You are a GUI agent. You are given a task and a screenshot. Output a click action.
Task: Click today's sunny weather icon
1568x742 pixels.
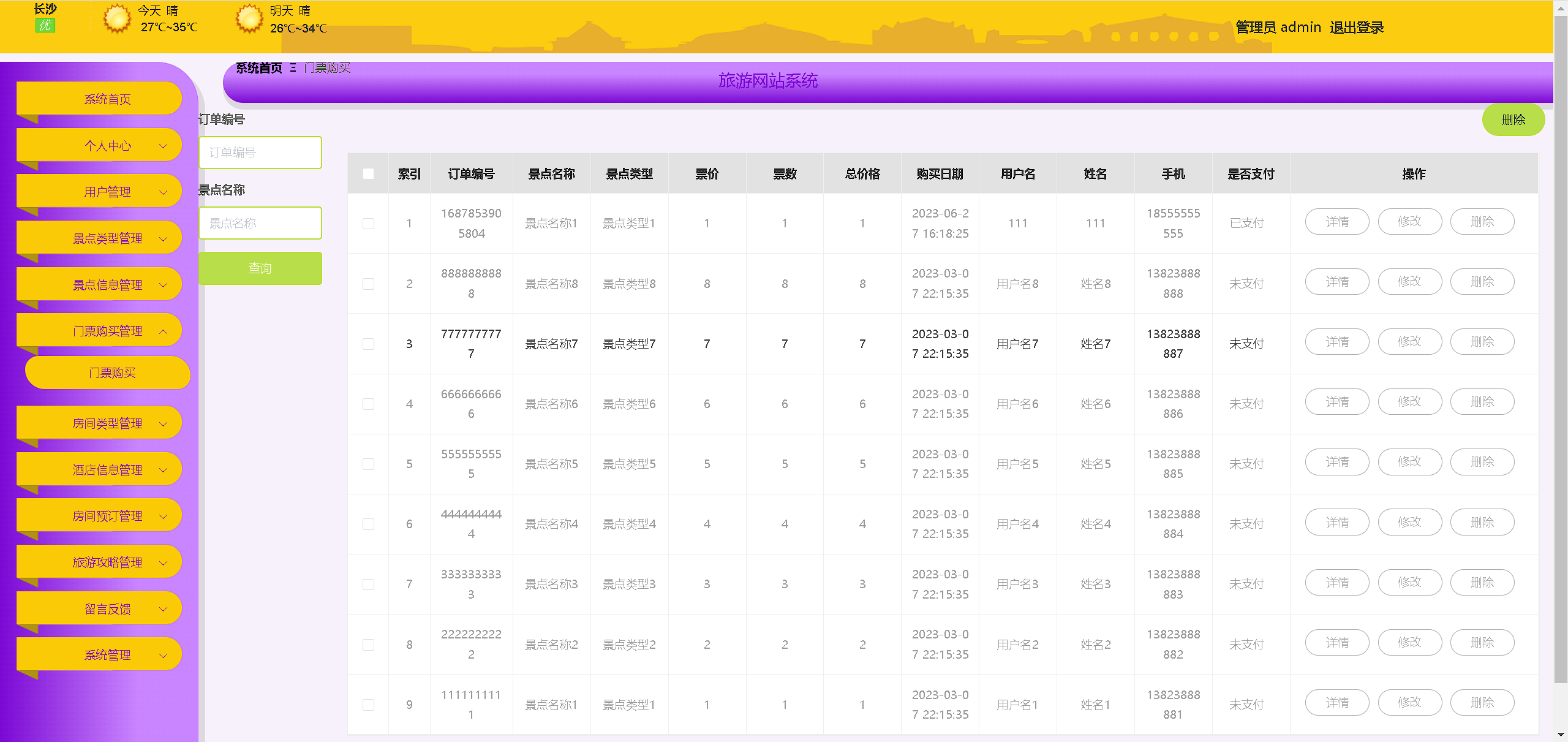pyautogui.click(x=116, y=18)
